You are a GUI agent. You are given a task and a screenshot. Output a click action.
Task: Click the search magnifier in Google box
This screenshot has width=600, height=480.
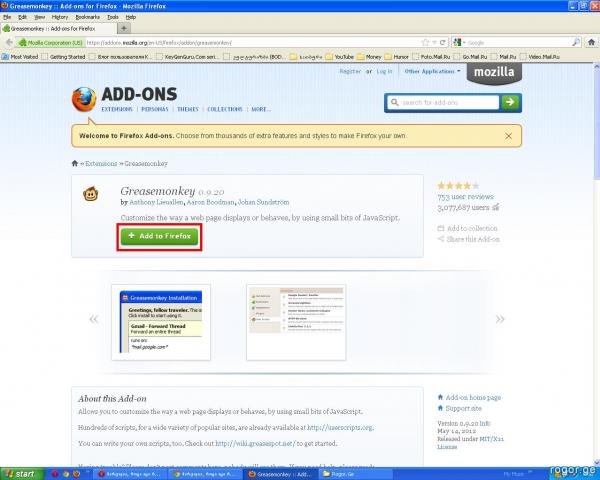[576, 42]
